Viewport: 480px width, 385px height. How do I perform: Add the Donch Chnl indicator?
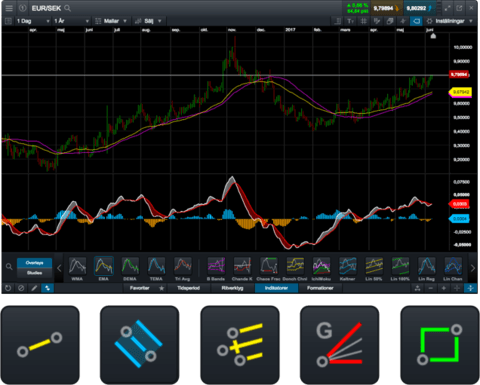coord(295,269)
